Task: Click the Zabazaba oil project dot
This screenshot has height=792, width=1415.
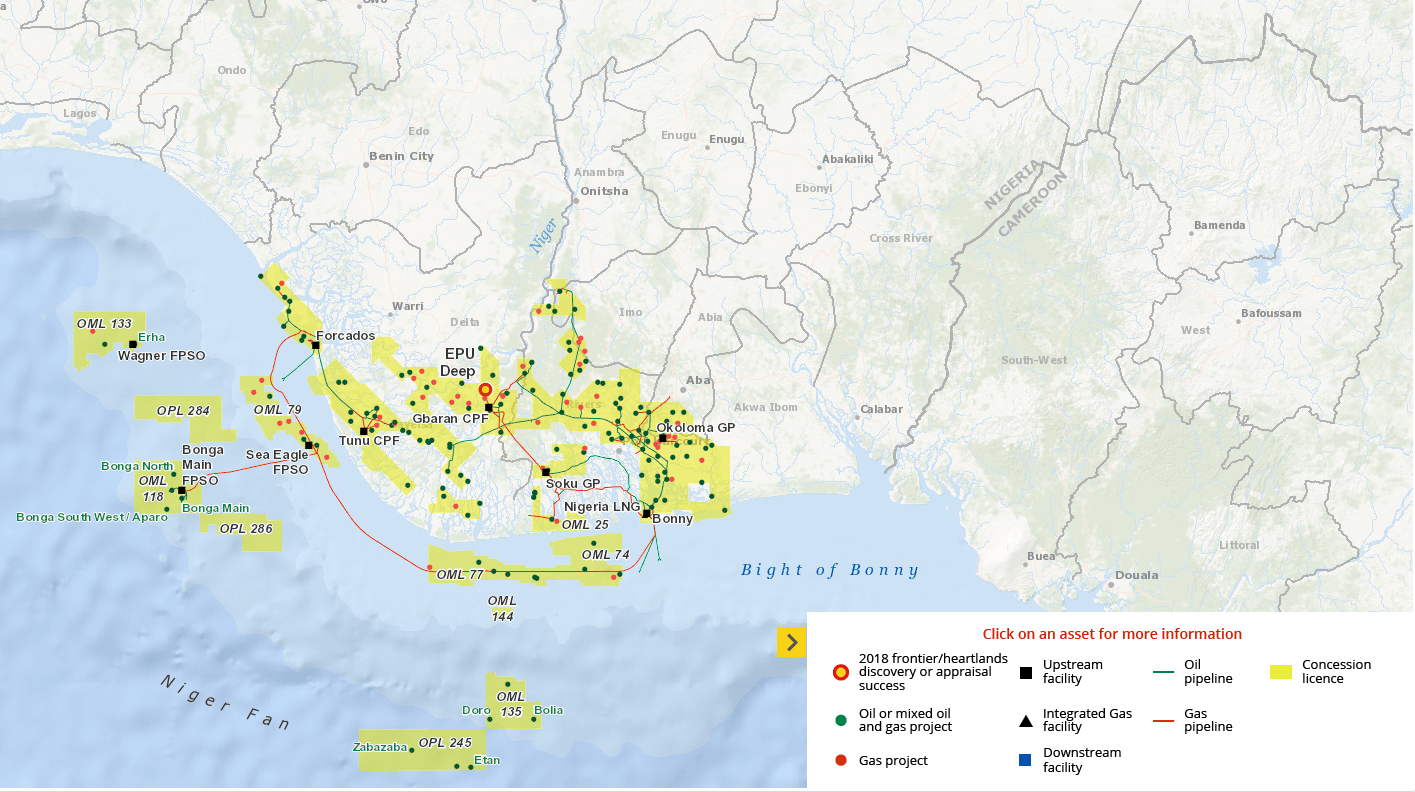Action: tap(411, 750)
